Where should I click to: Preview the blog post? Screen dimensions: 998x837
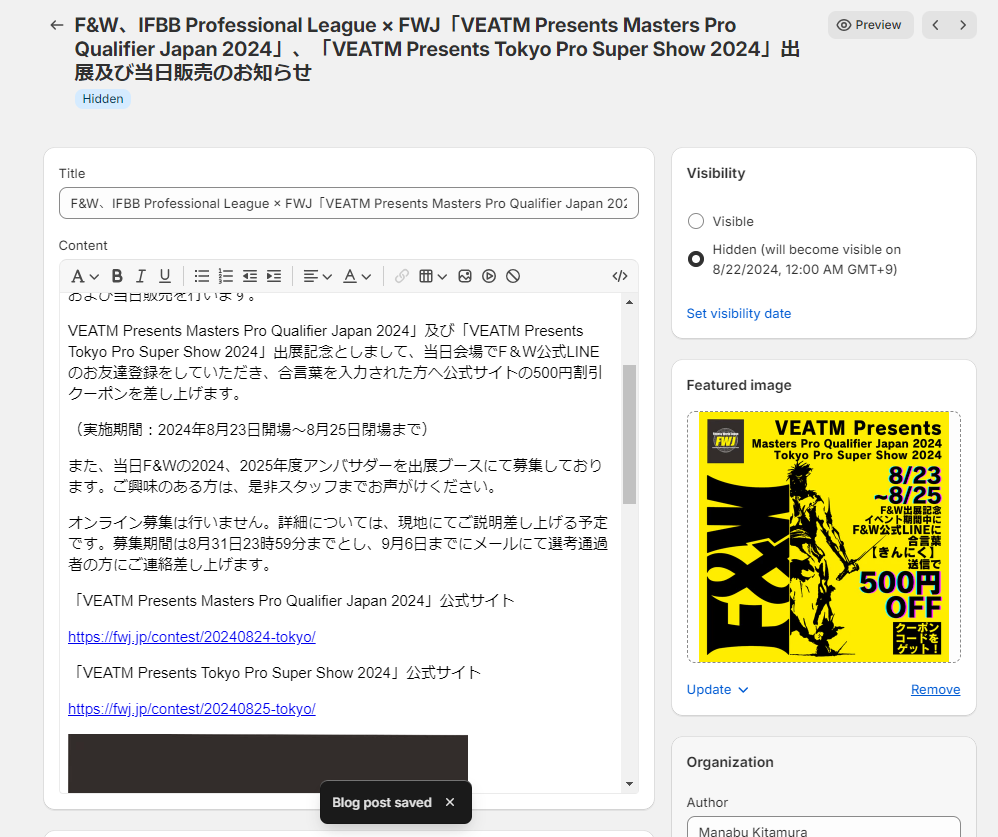tap(871, 25)
